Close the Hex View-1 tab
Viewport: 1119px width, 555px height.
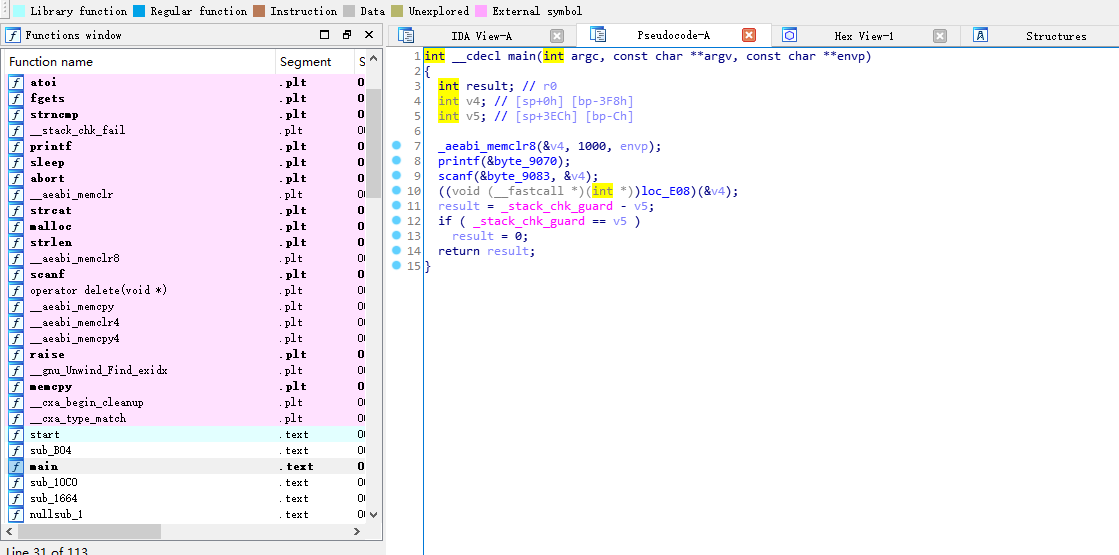[x=940, y=36]
